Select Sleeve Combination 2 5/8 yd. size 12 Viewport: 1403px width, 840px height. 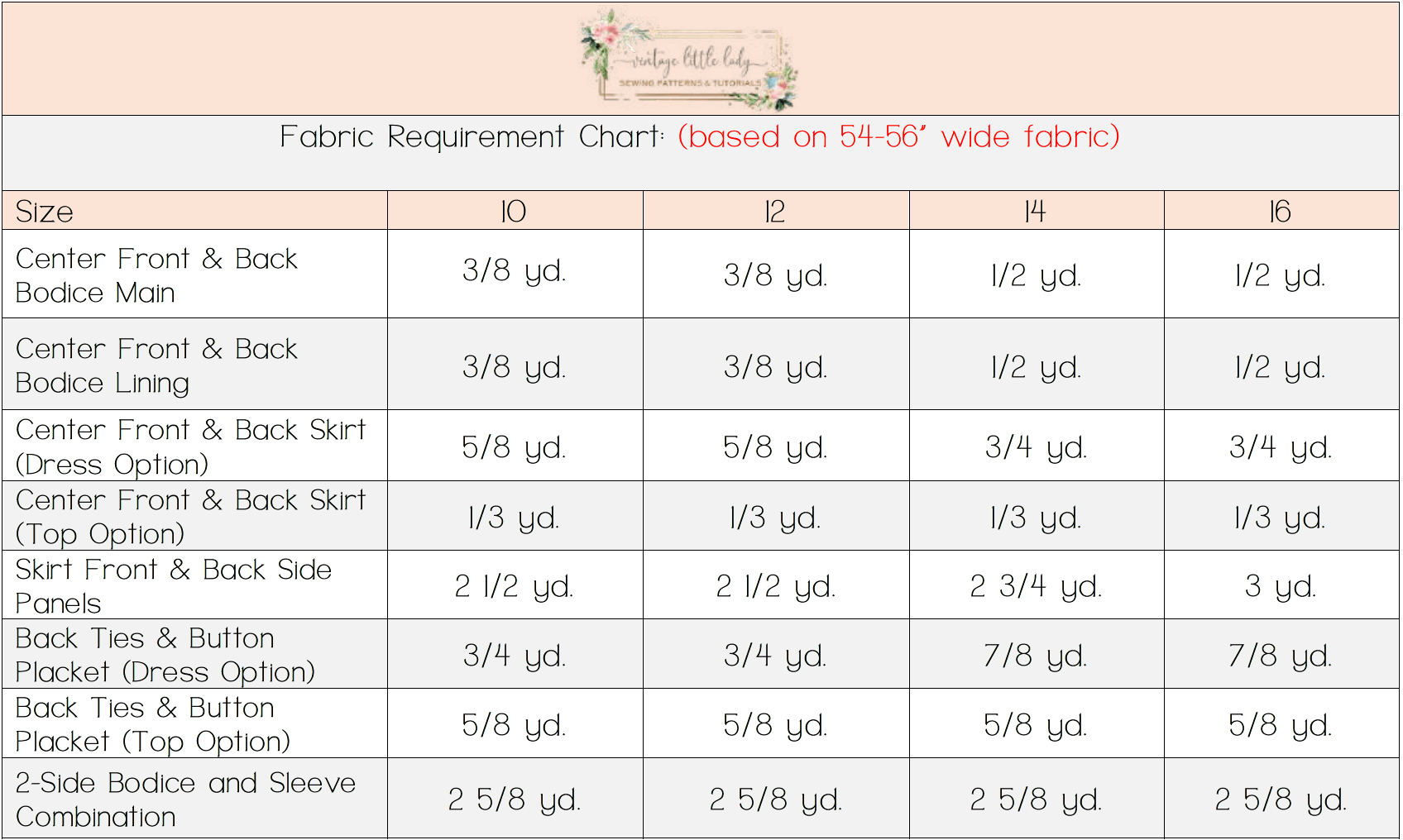tap(775, 799)
